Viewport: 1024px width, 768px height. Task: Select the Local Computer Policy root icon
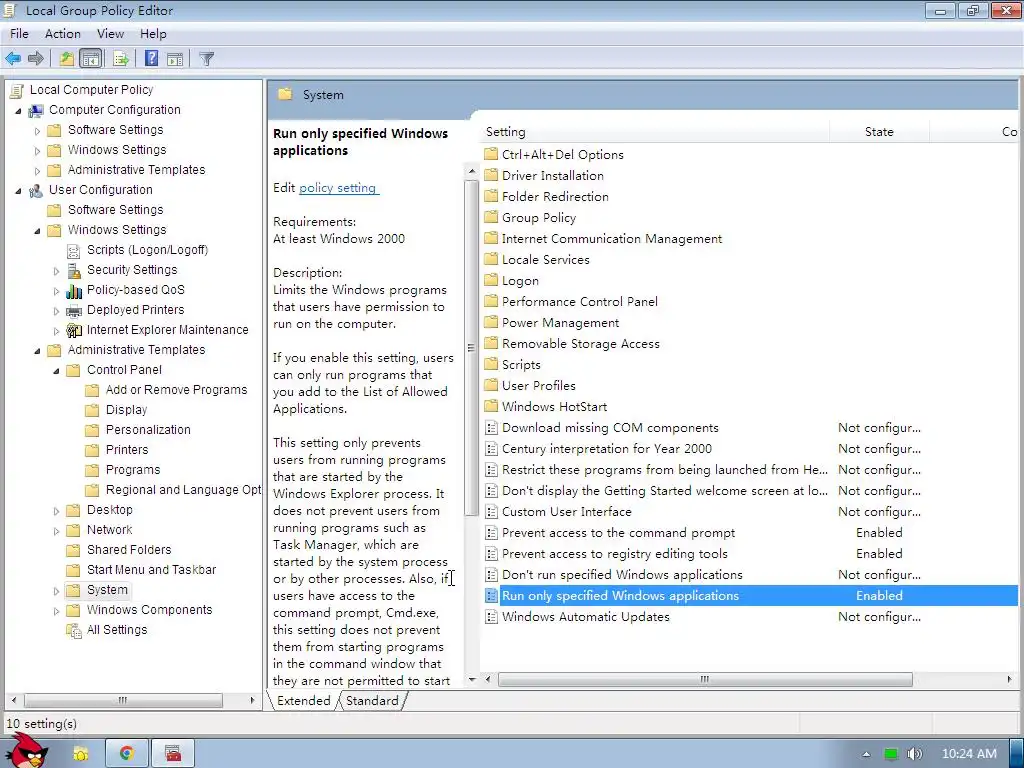(x=17, y=90)
